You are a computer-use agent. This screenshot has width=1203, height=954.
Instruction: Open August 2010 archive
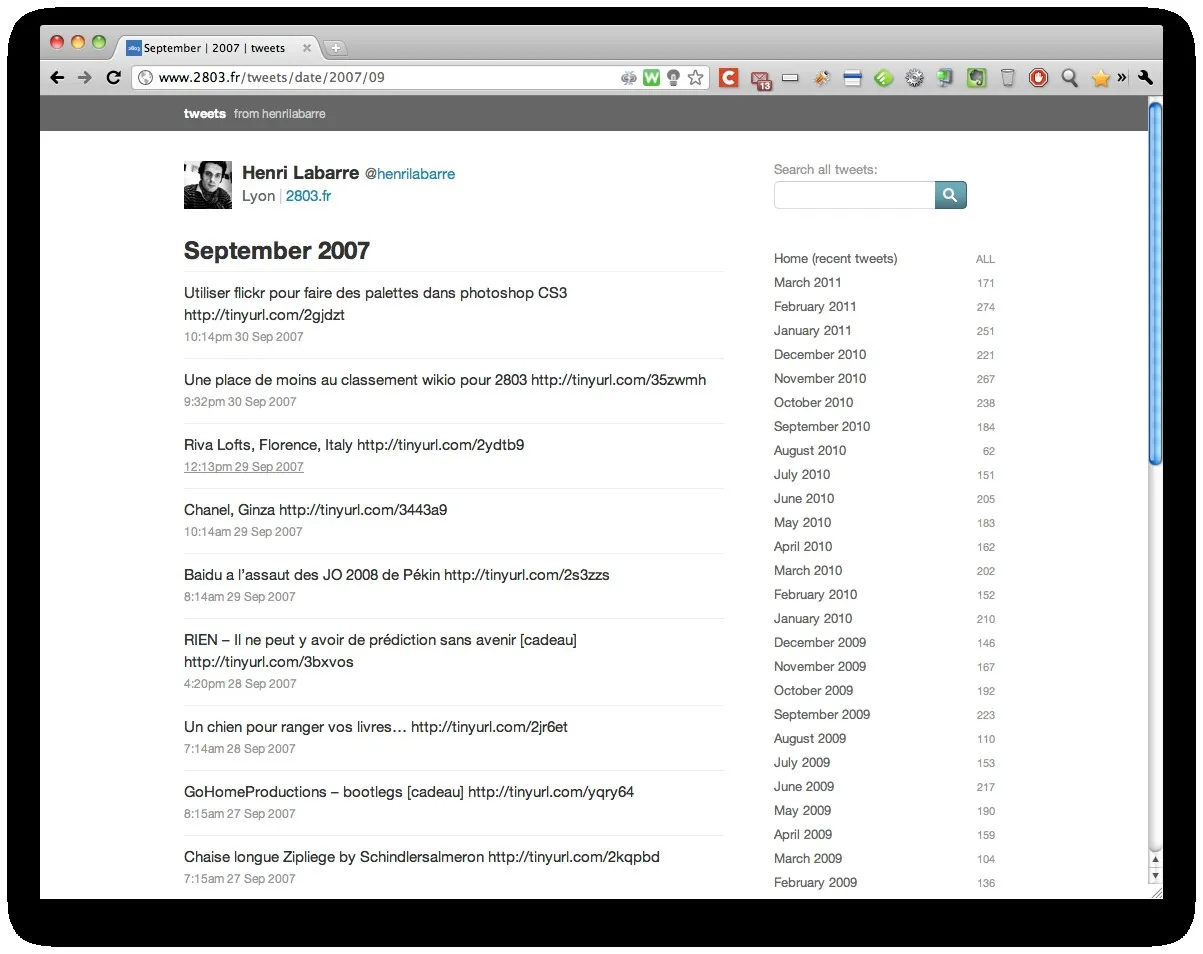click(810, 451)
